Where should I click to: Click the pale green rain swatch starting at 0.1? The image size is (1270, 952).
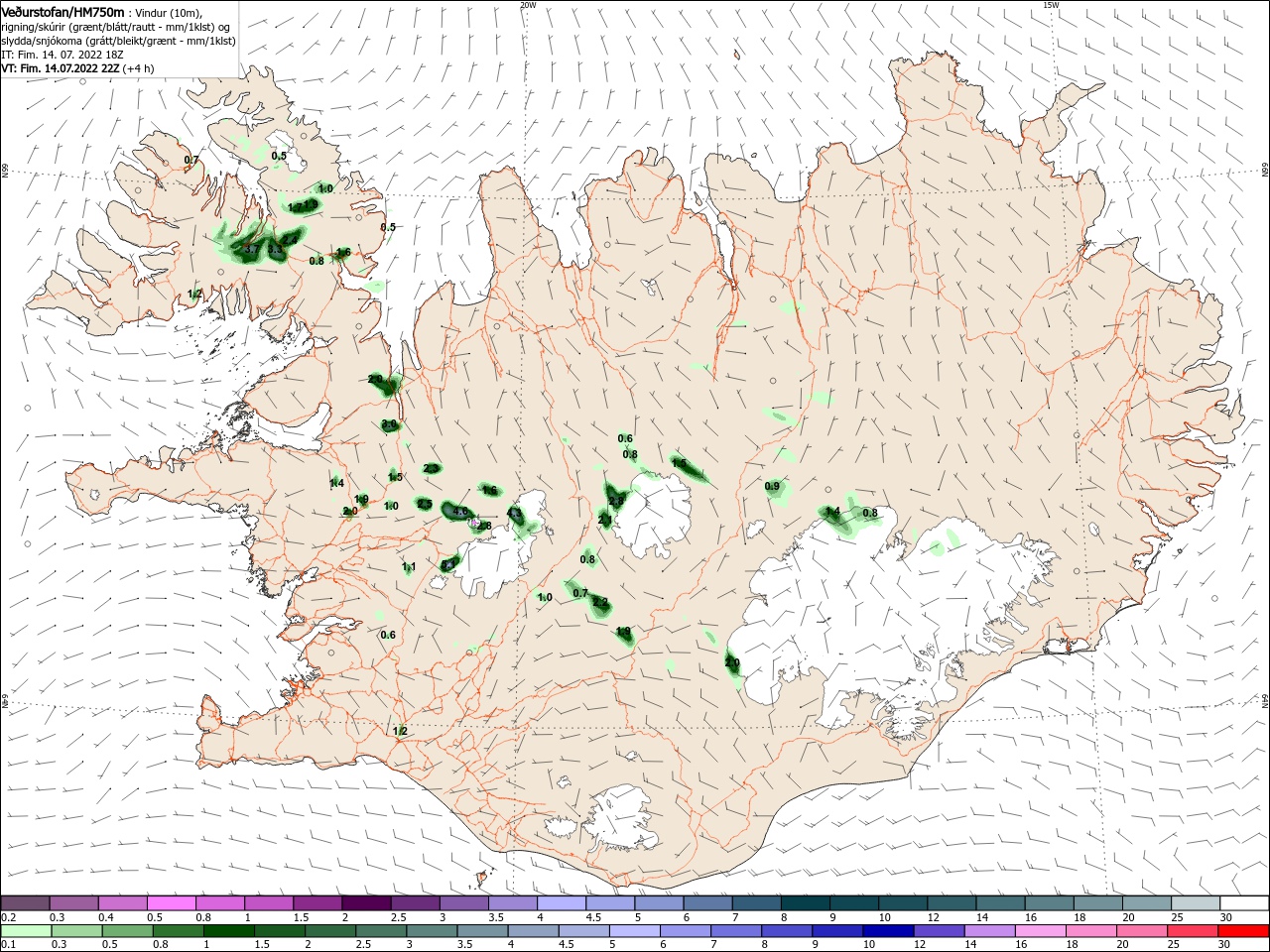tap(26, 931)
